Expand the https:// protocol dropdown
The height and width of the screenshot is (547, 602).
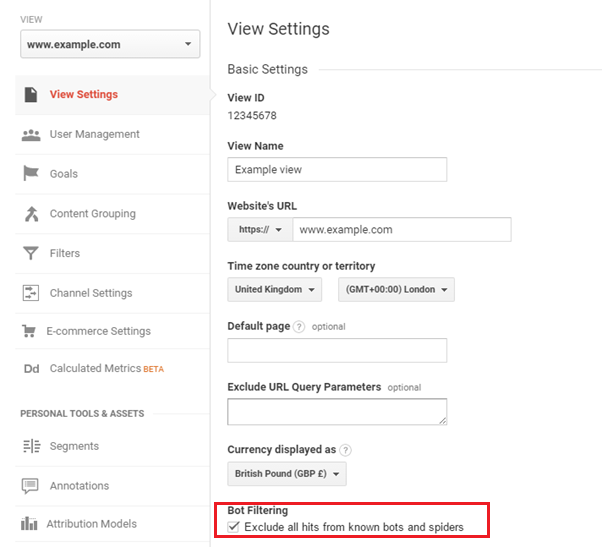click(x=257, y=230)
